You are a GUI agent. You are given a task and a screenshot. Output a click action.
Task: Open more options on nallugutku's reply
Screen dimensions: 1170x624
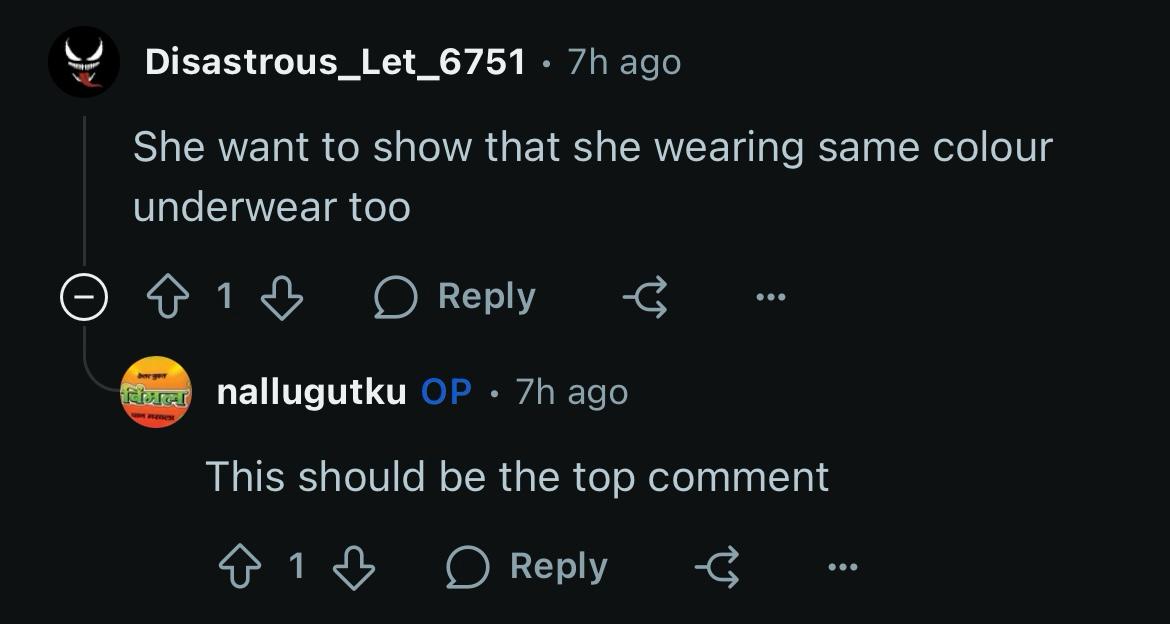point(843,567)
